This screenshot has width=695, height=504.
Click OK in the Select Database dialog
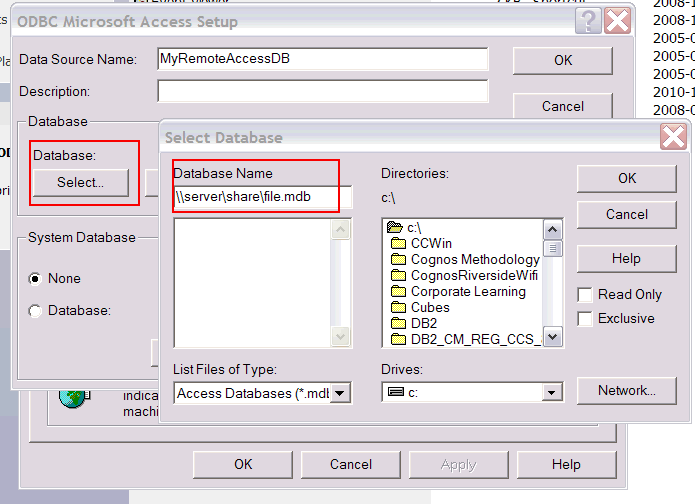627,179
